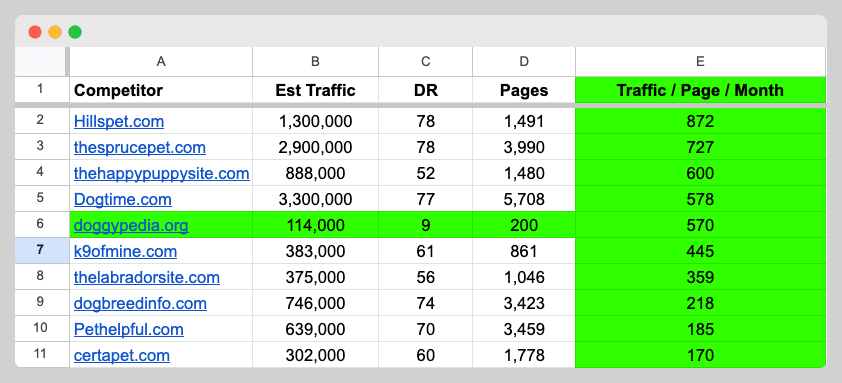Select column C header

click(426, 62)
